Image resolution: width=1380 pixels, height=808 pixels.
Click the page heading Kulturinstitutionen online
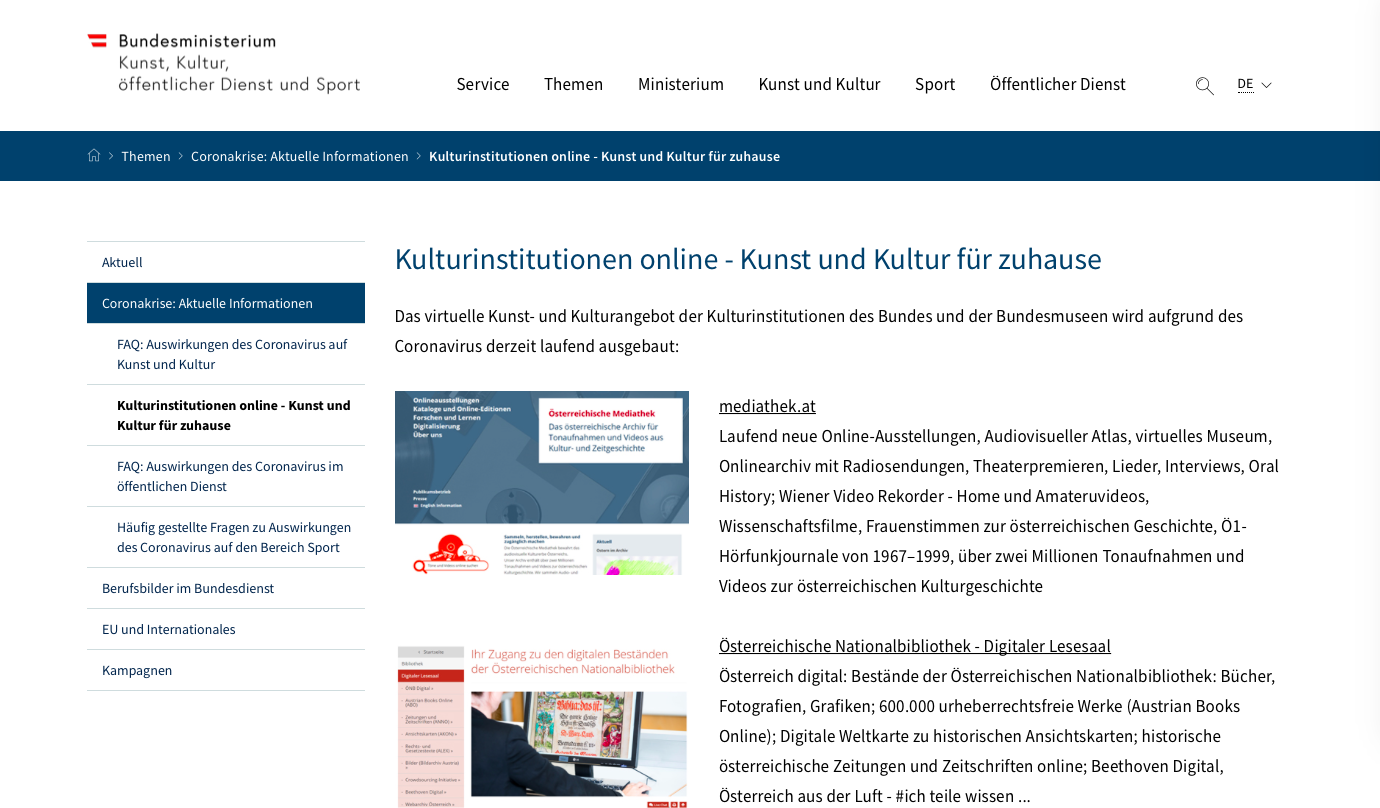tap(748, 259)
